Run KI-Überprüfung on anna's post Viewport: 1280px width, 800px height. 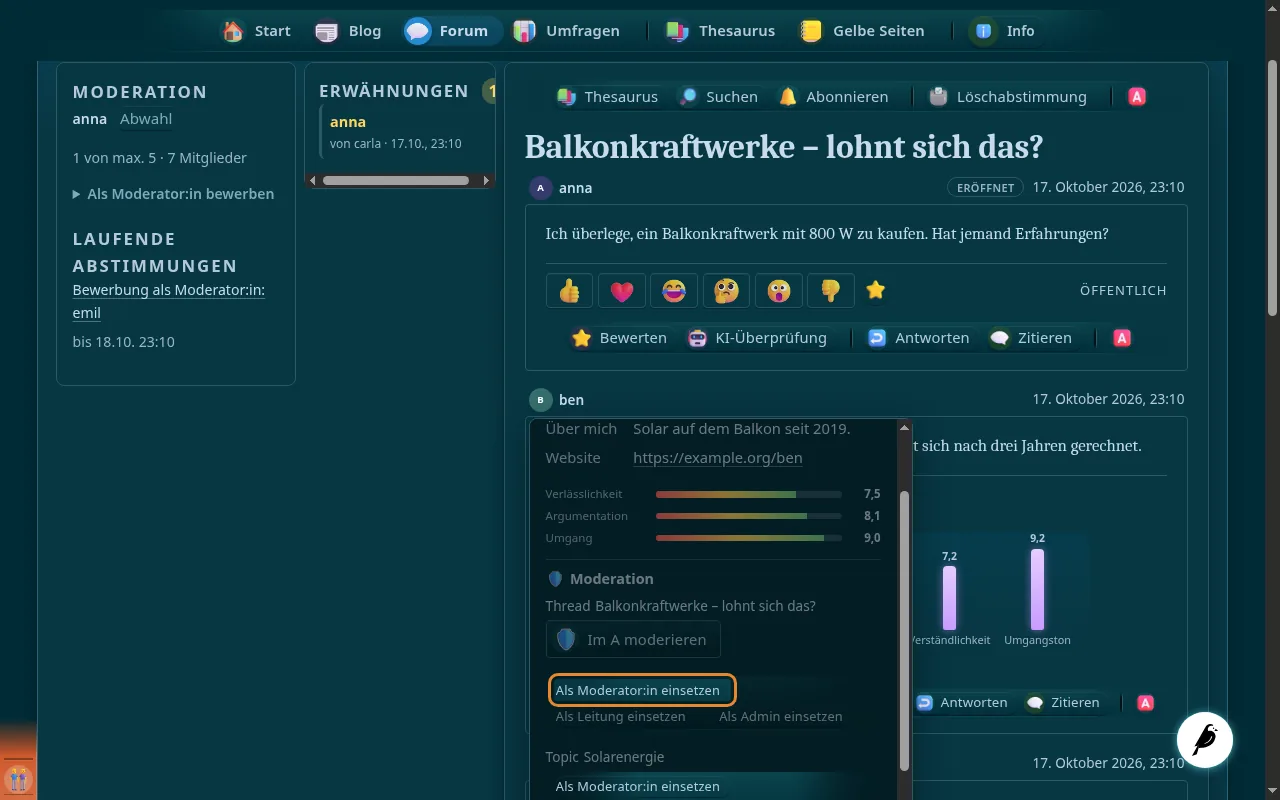(x=757, y=338)
